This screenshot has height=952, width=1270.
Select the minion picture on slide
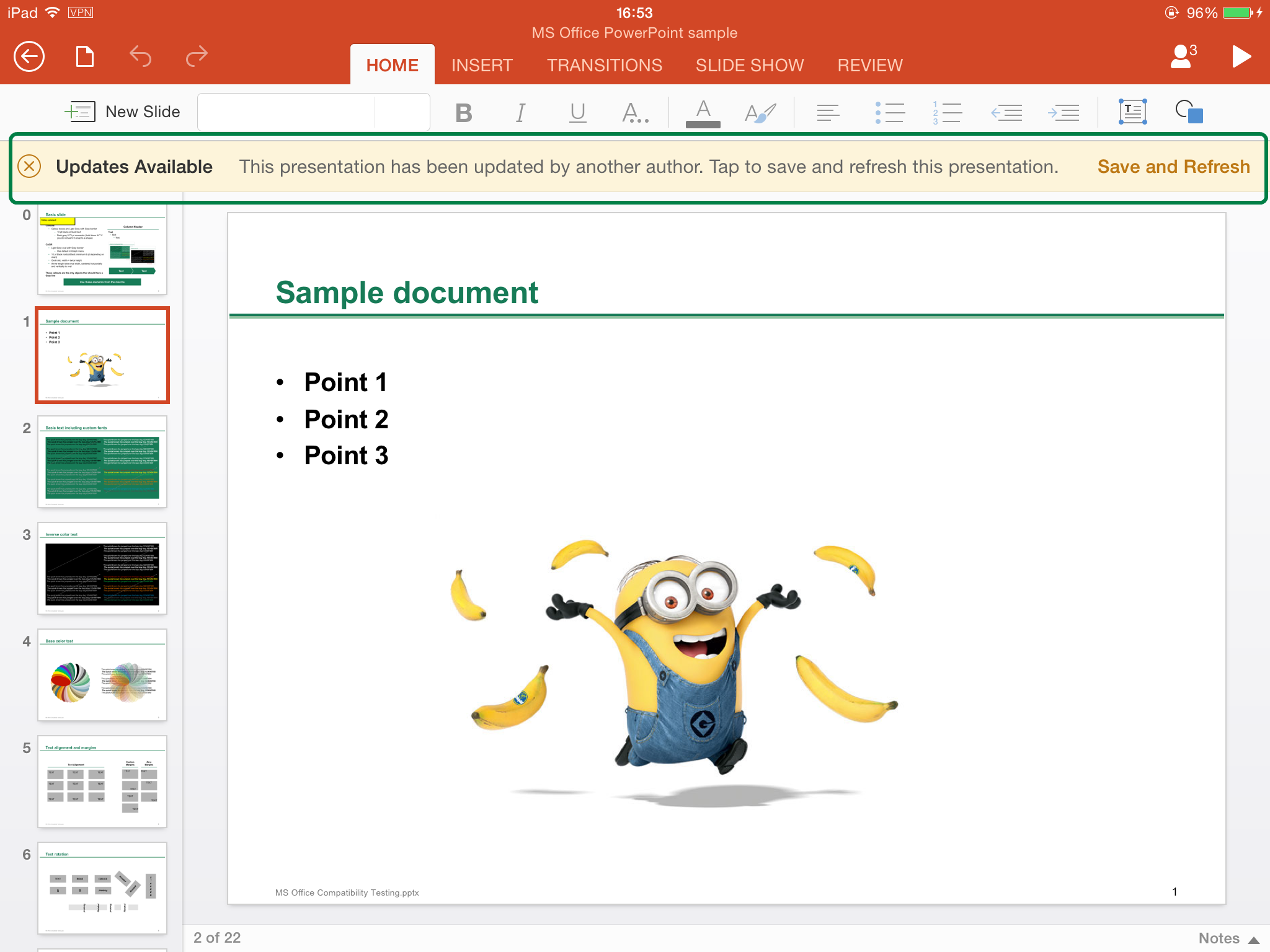675,672
